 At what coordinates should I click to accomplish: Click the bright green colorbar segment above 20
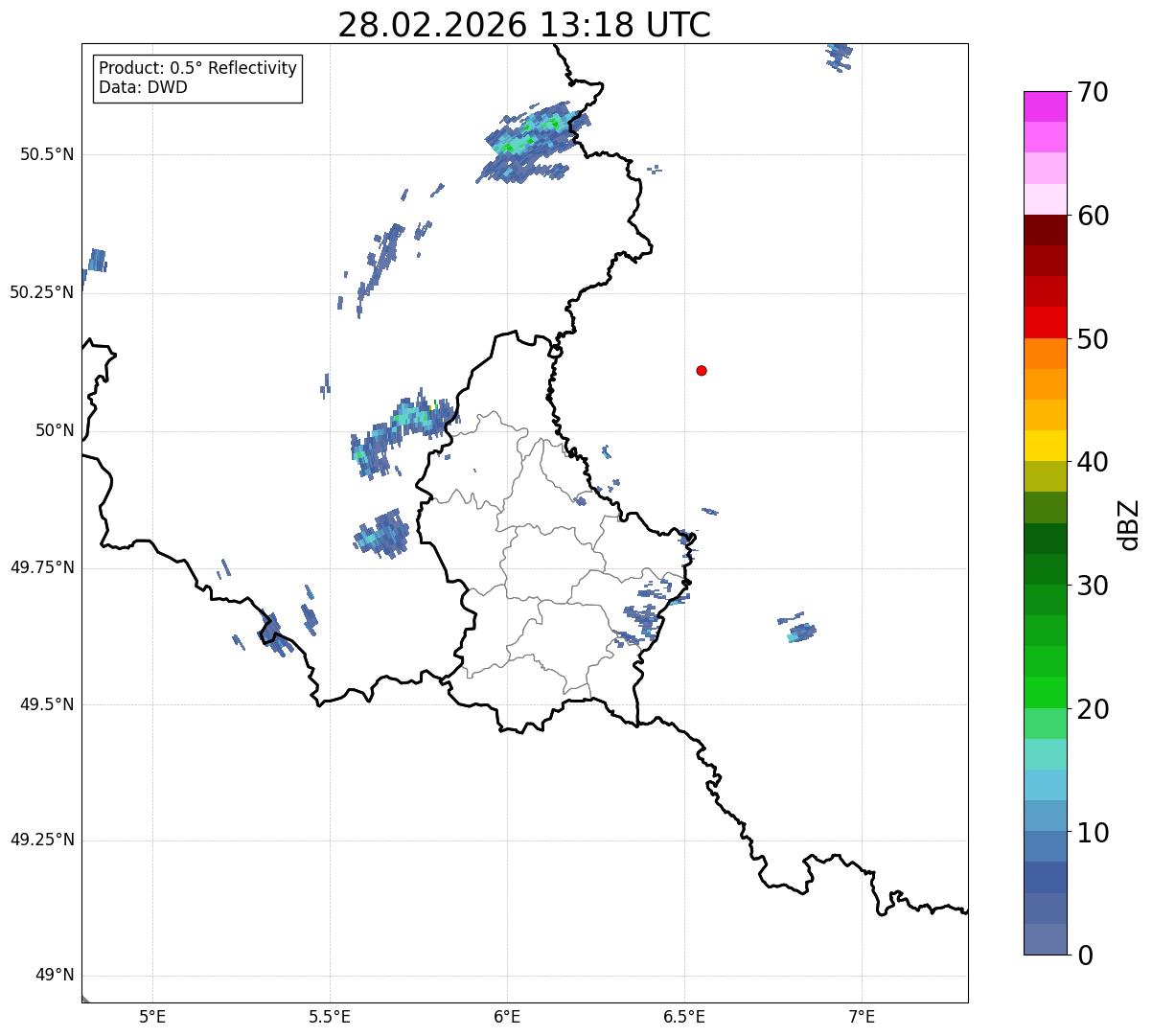(x=1045, y=693)
